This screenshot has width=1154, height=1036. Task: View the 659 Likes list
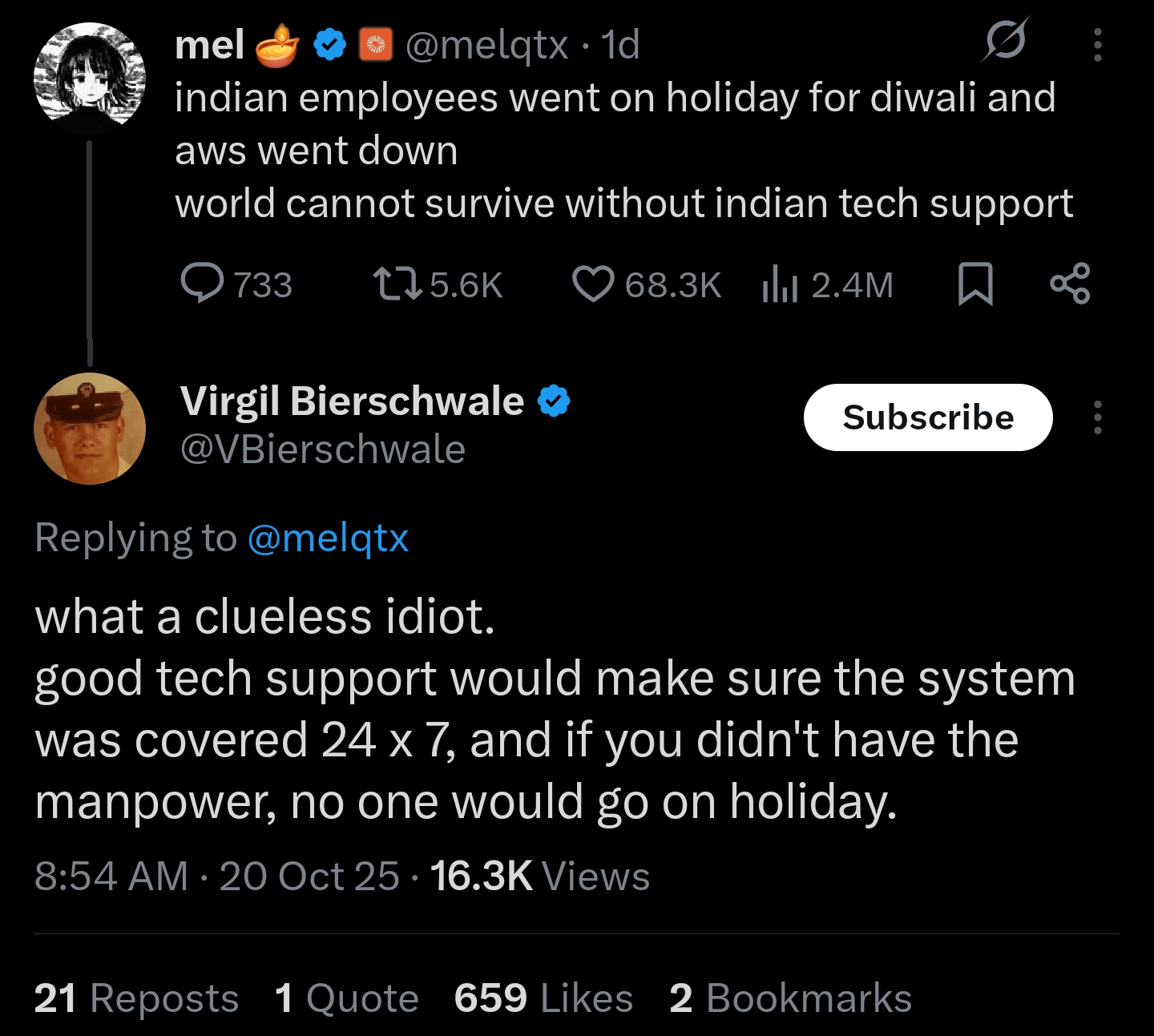coord(543,998)
